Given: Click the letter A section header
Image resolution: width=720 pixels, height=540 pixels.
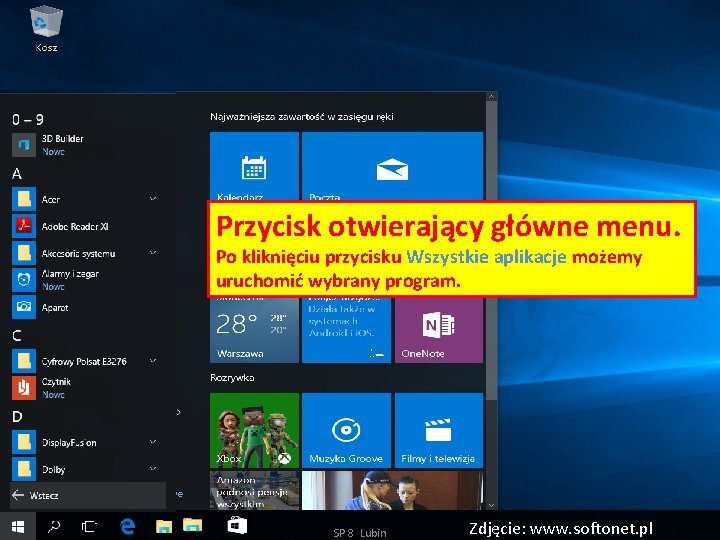Looking at the screenshot, I should [x=17, y=174].
